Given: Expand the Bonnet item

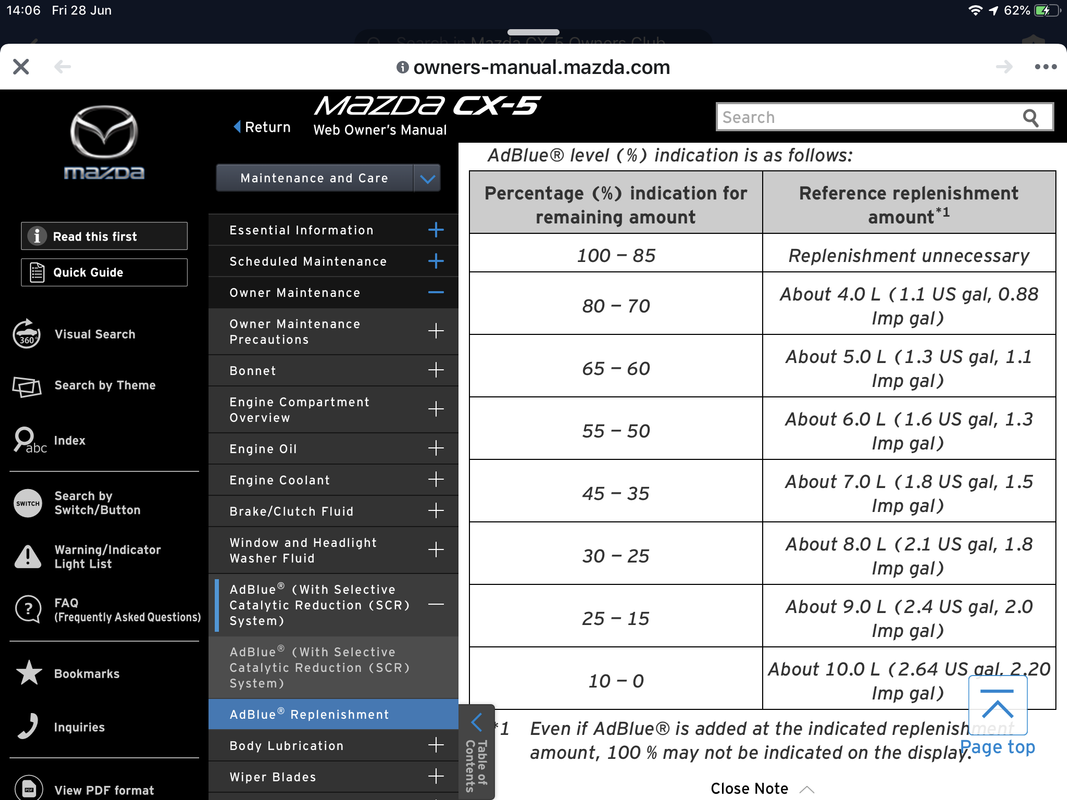Looking at the screenshot, I should (x=436, y=370).
